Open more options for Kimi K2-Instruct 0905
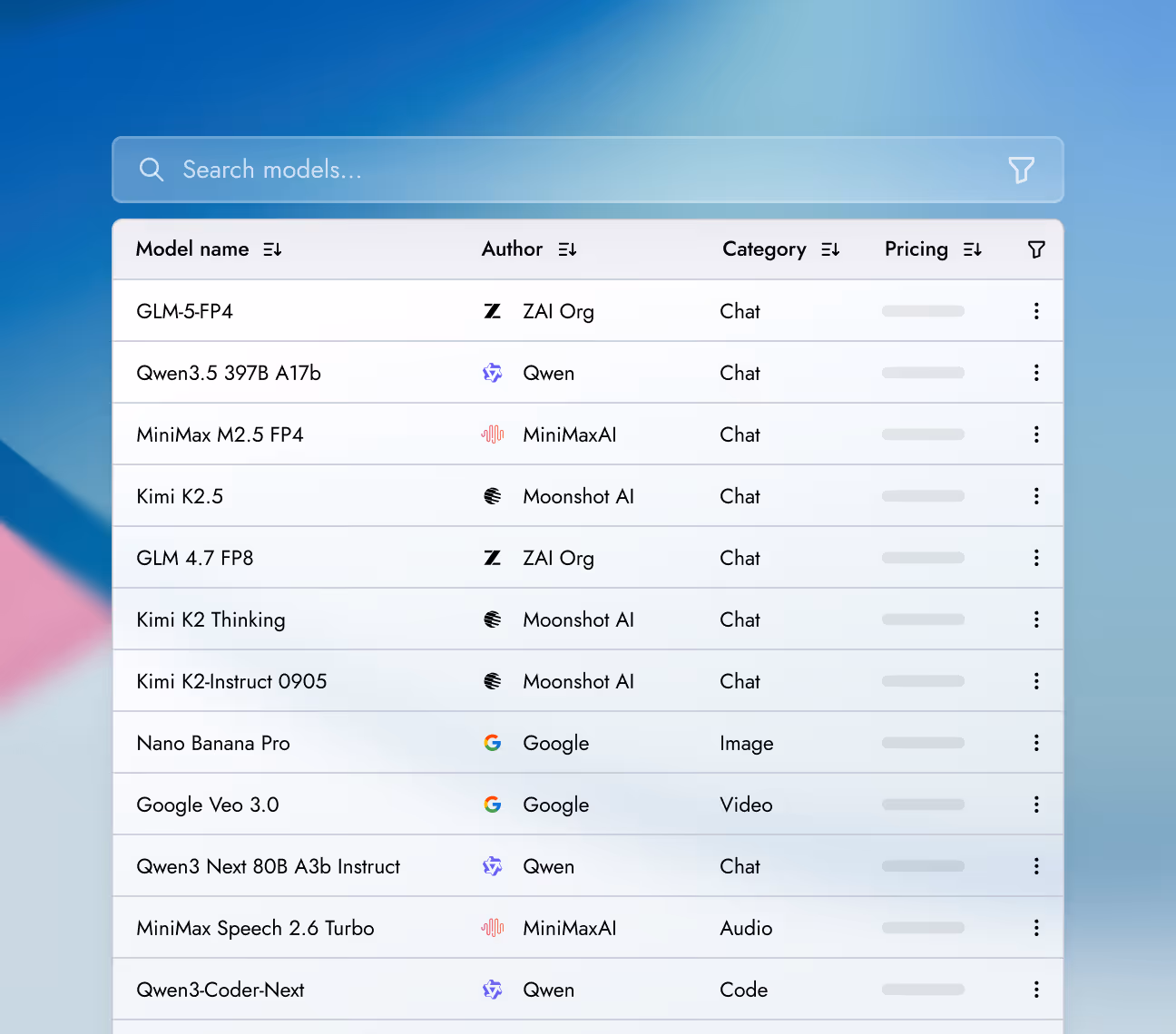Image resolution: width=1176 pixels, height=1034 pixels. point(1036,681)
